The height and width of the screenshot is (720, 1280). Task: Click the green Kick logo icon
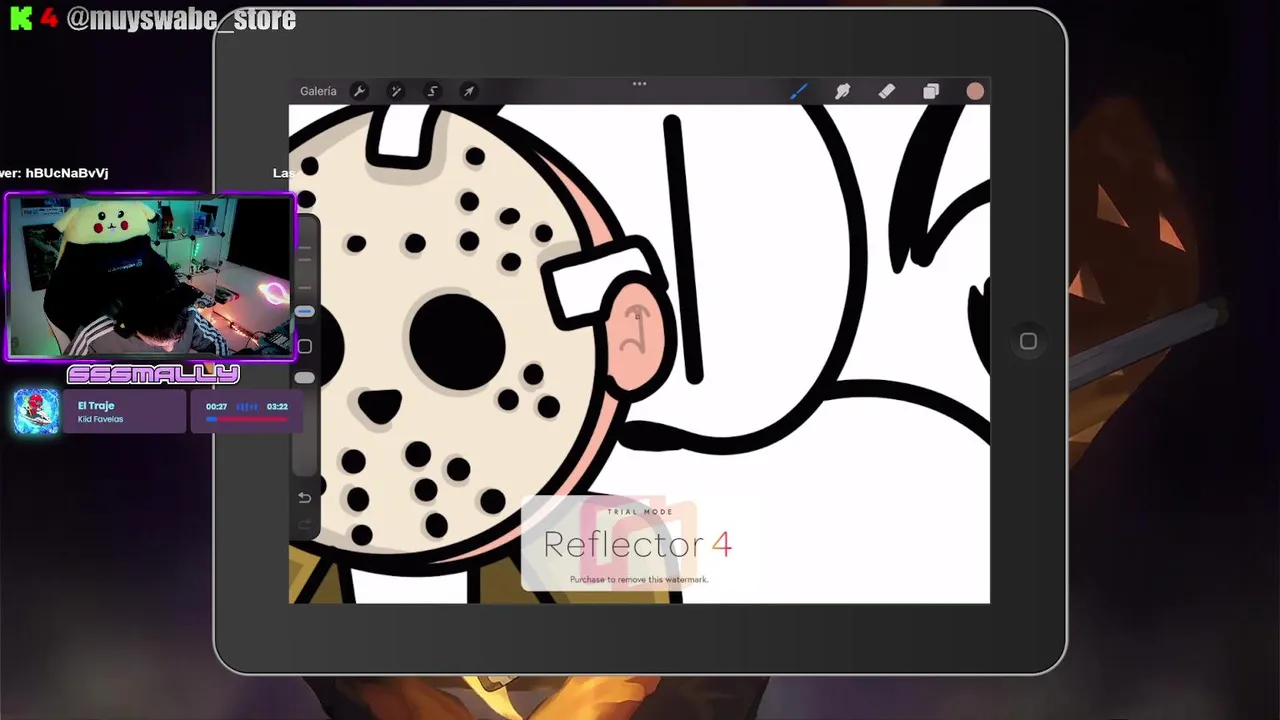click(x=21, y=19)
